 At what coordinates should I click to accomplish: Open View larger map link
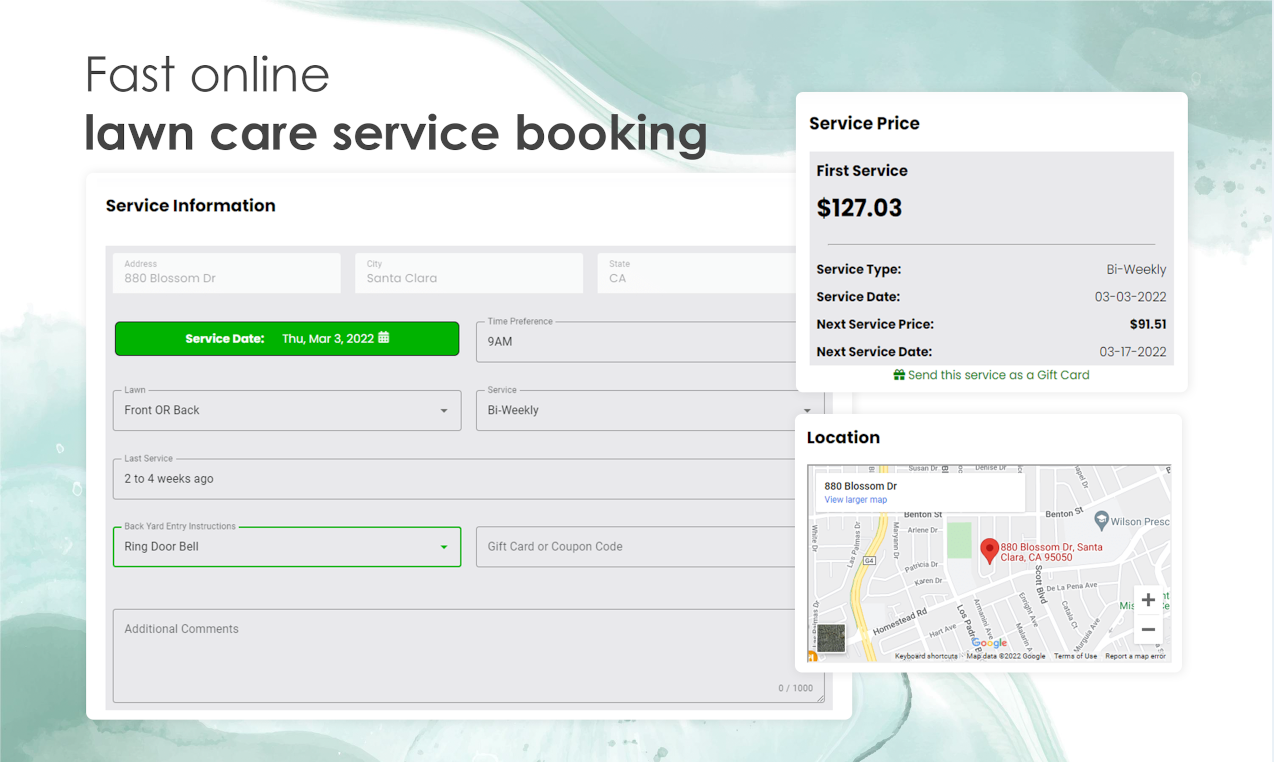855,500
